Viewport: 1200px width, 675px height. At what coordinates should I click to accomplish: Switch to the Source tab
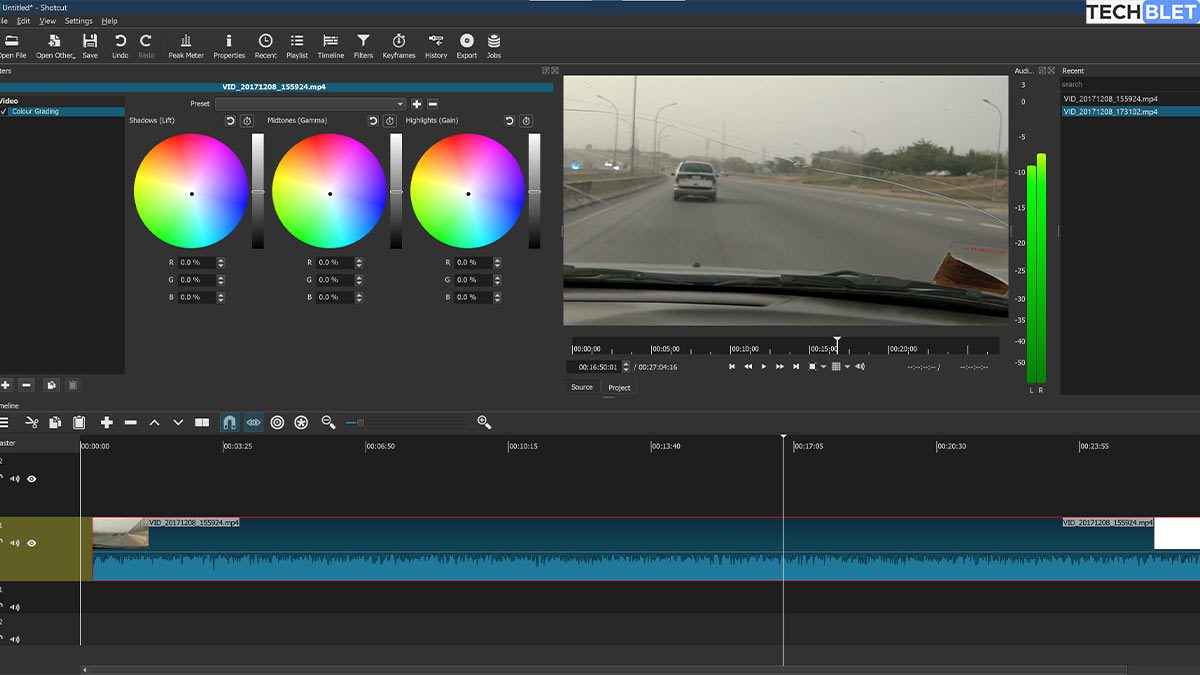pyautogui.click(x=581, y=387)
